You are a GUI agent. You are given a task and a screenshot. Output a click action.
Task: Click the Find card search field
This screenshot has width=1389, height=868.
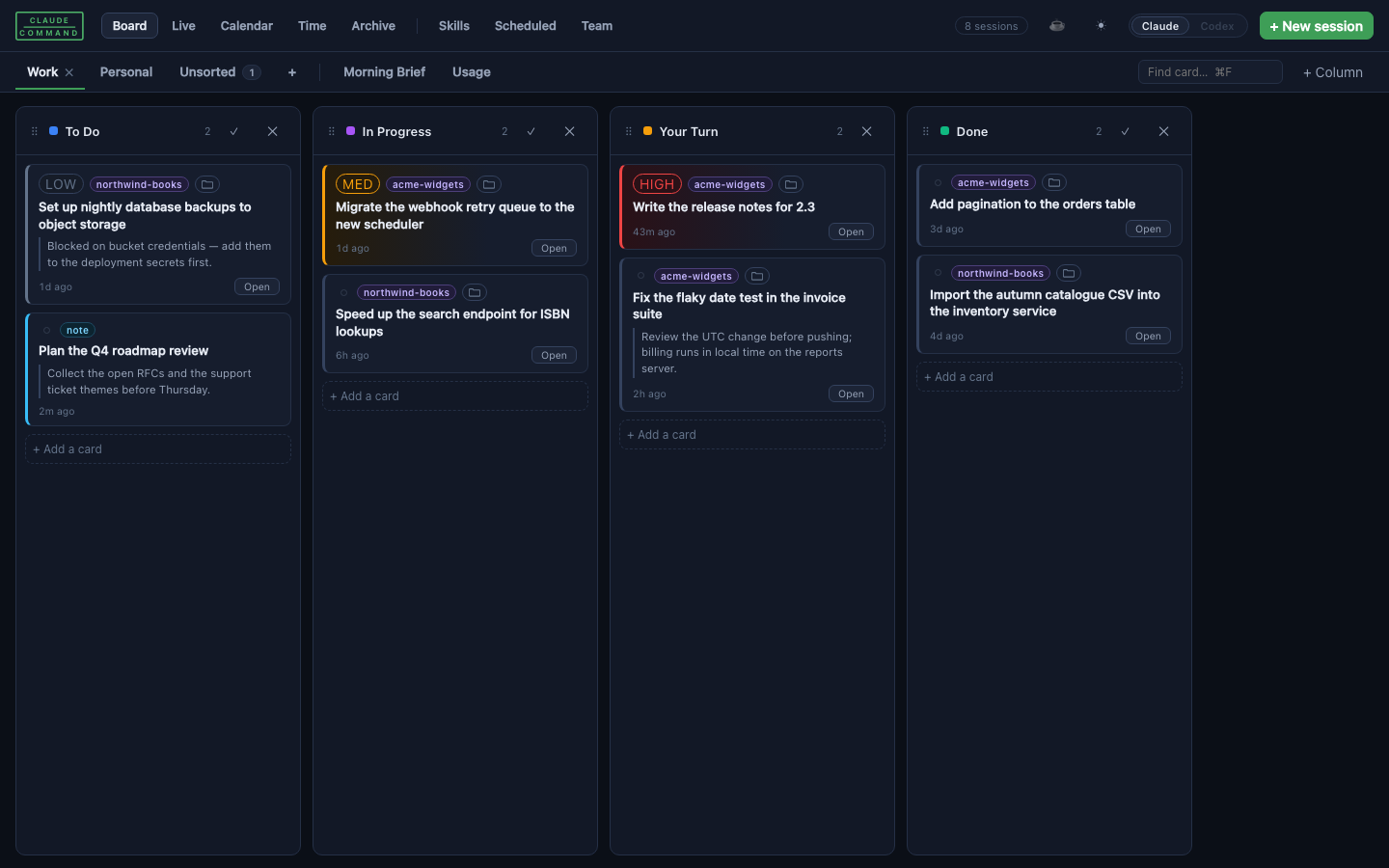[x=1210, y=72]
